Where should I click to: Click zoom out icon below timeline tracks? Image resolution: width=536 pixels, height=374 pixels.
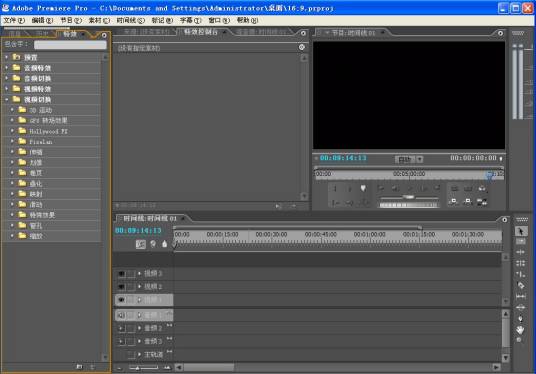[x=119, y=368]
